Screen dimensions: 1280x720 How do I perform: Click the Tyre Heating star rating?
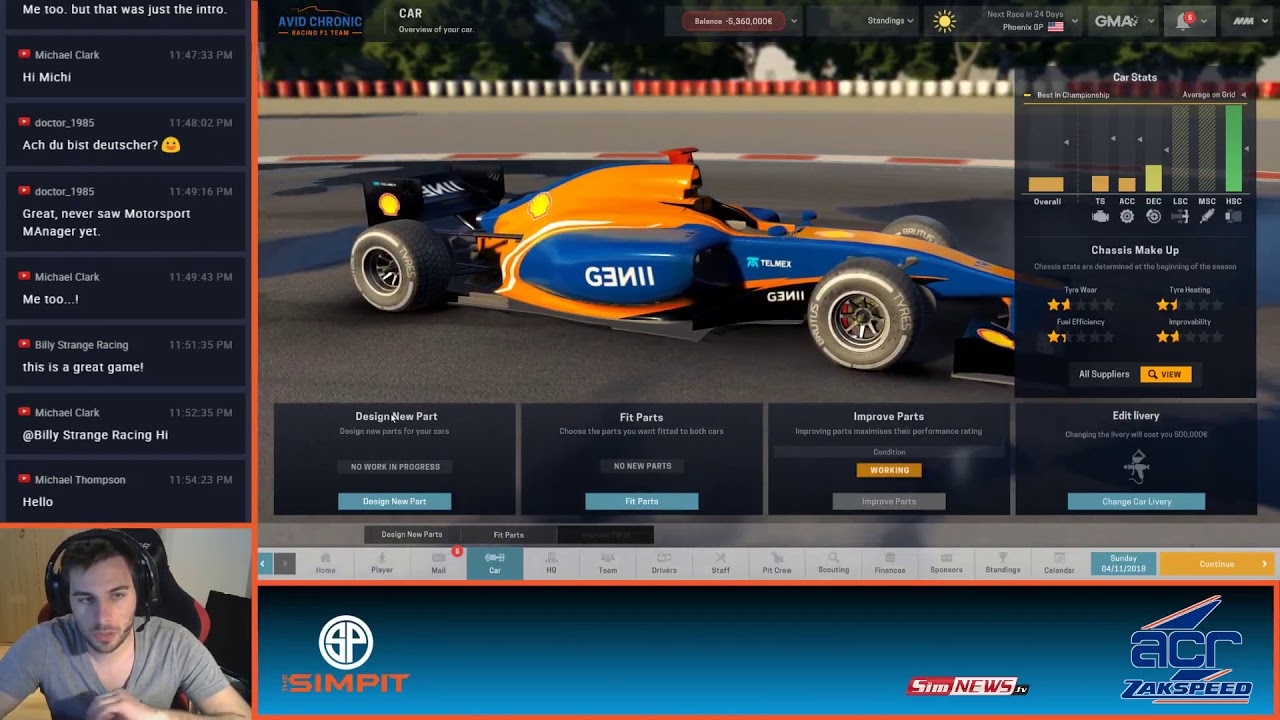(1189, 305)
